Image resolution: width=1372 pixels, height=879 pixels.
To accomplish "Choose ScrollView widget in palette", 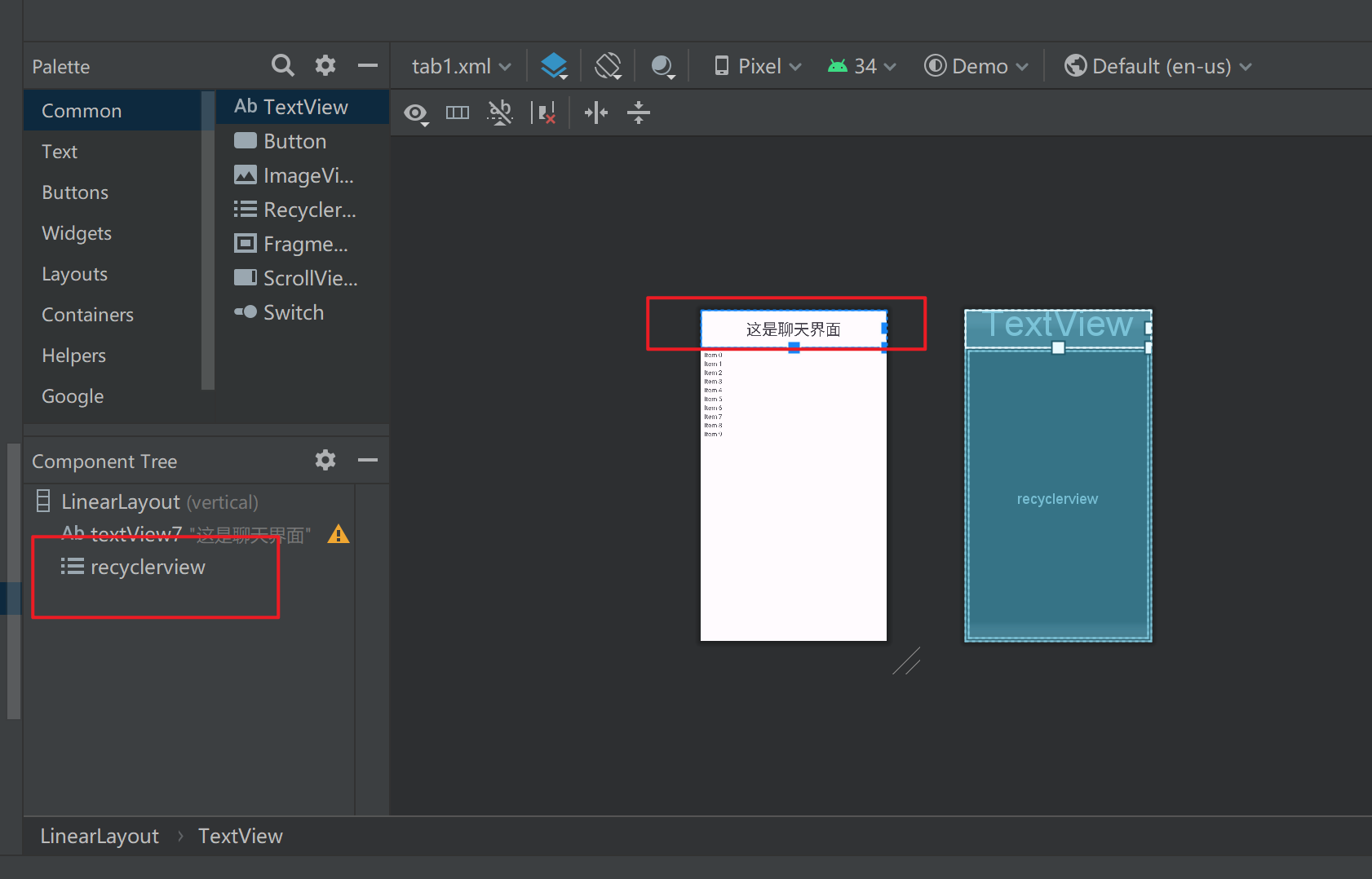I will tap(303, 278).
